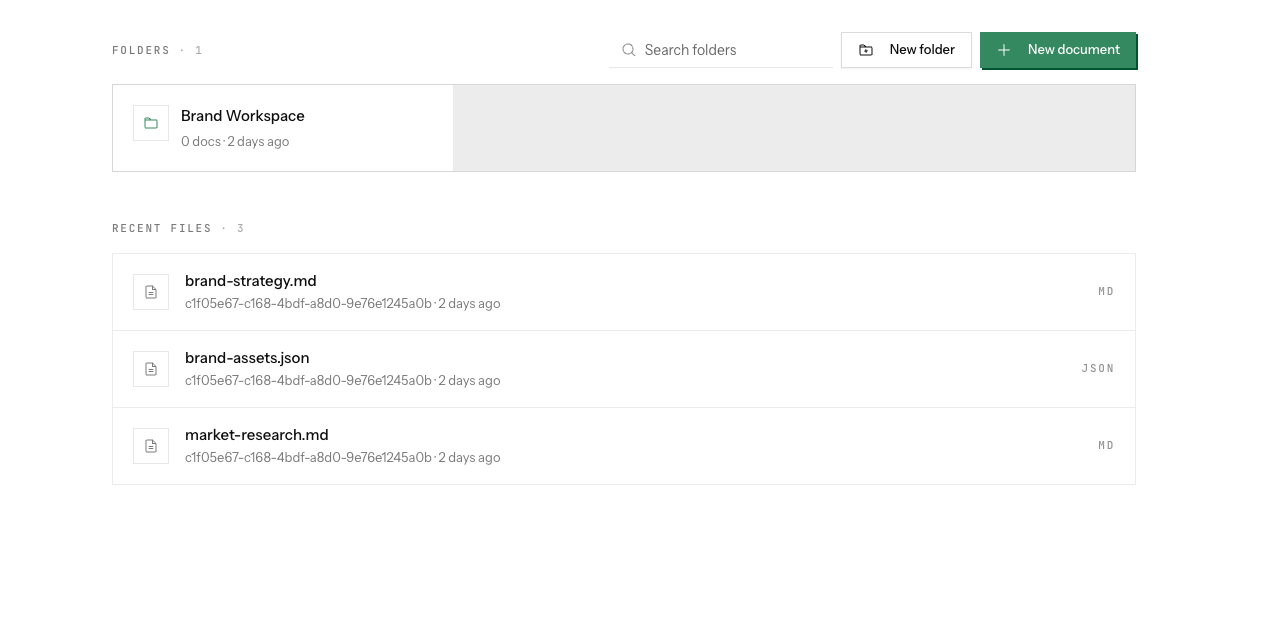
Task: Create a new document
Action: point(1058,50)
